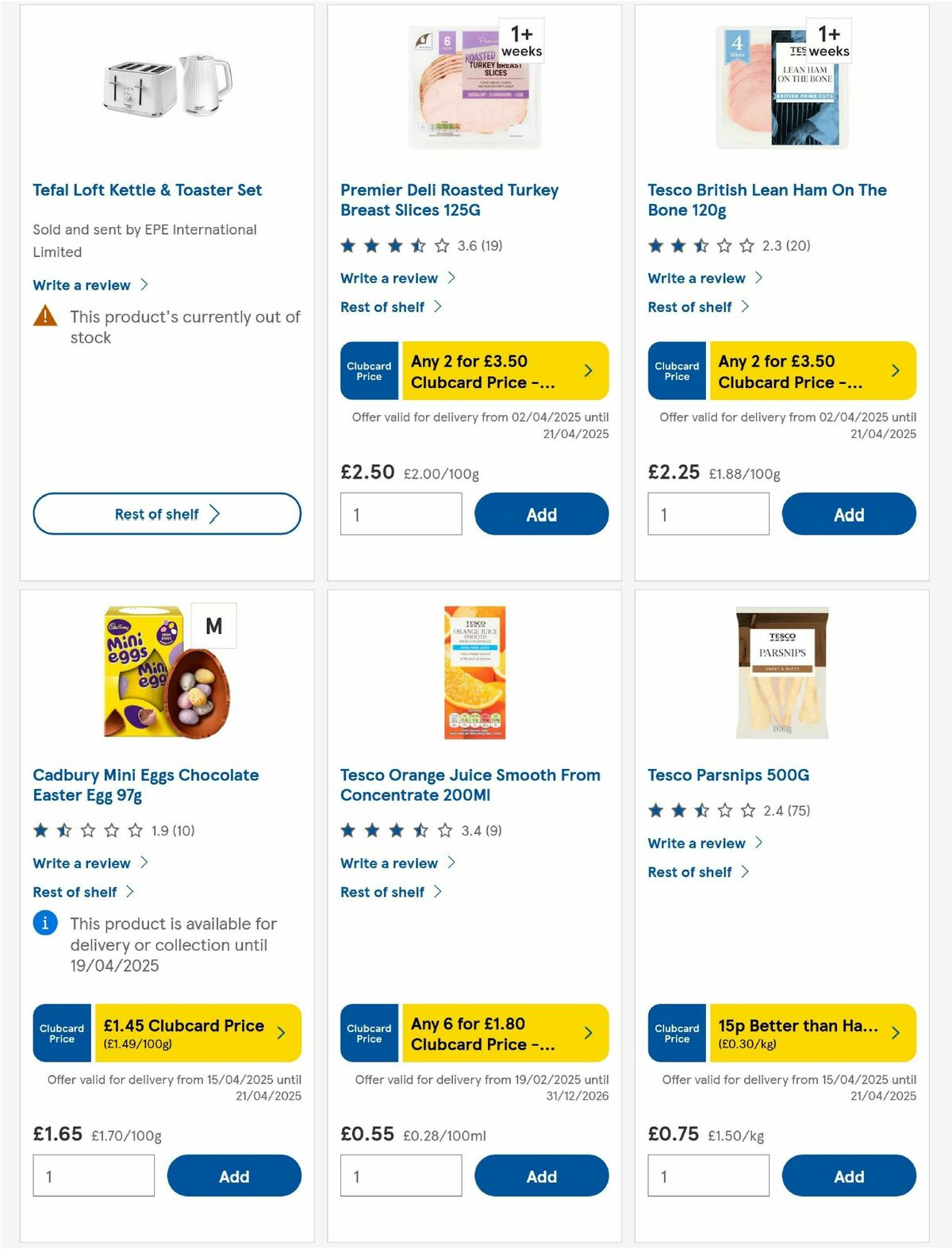The image size is (952, 1249).
Task: Add Premier Deli Turkey Breast Slices to basket
Action: 541,514
